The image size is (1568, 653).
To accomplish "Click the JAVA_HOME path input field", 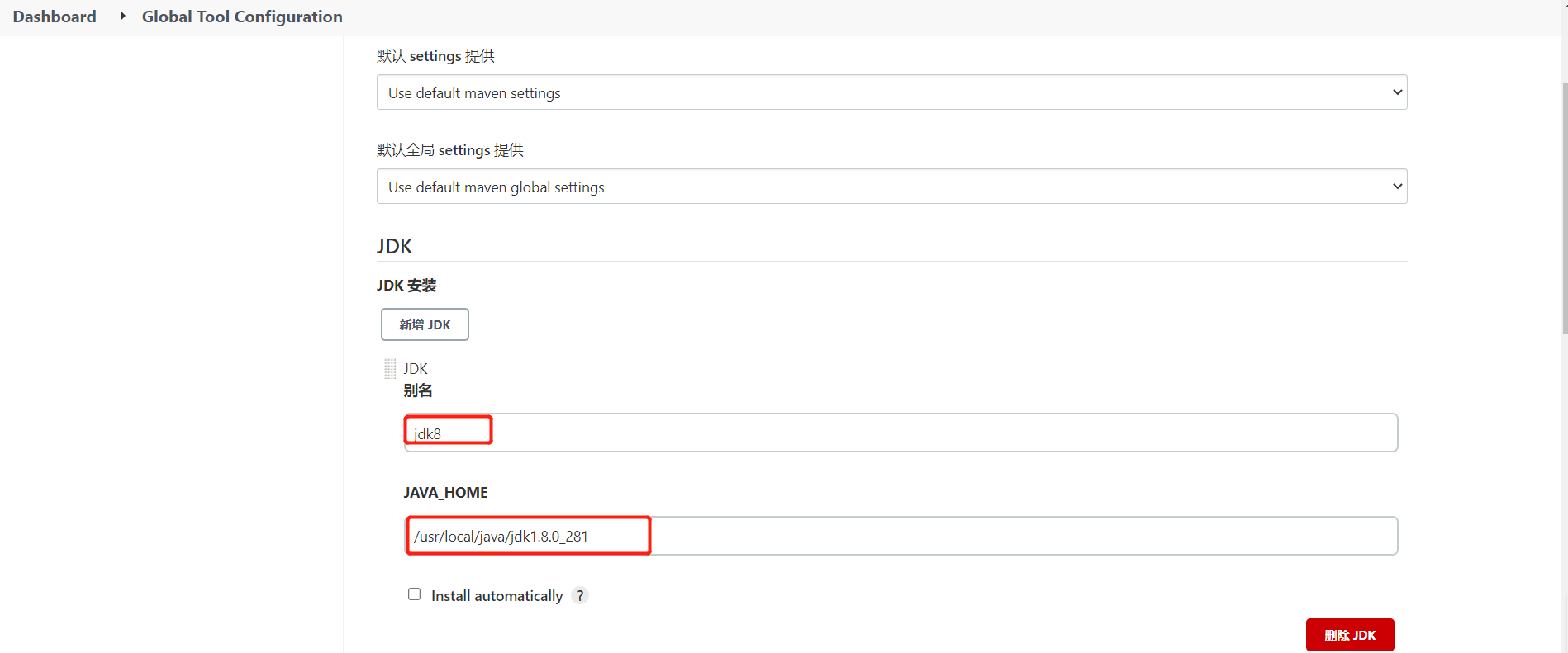I will [900, 536].
